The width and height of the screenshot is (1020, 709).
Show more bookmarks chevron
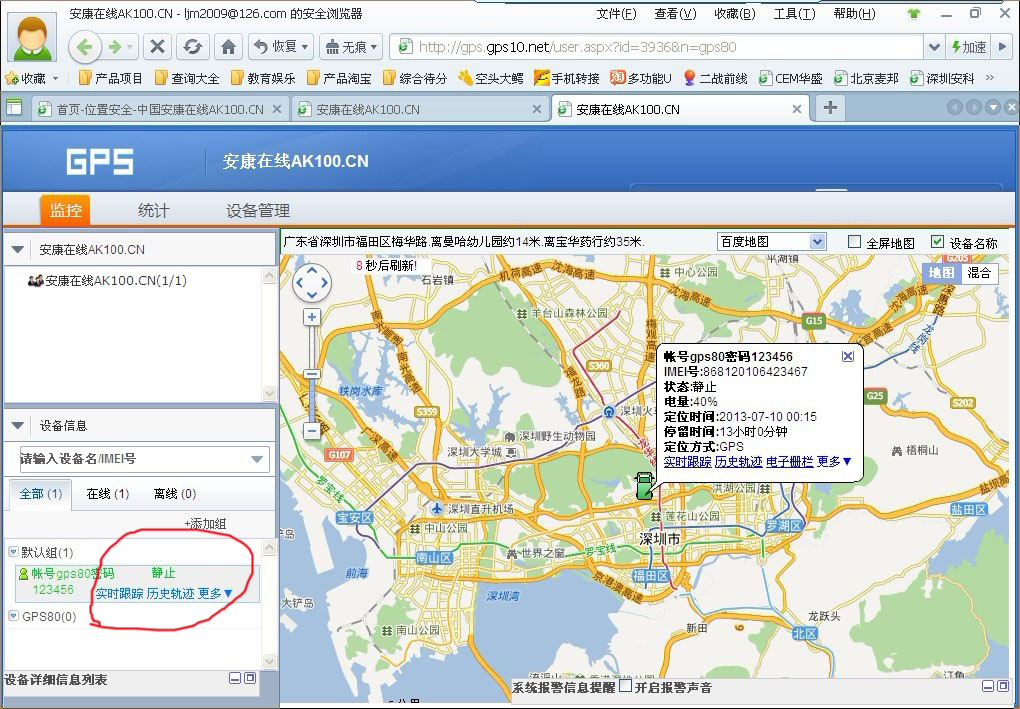[x=990, y=78]
